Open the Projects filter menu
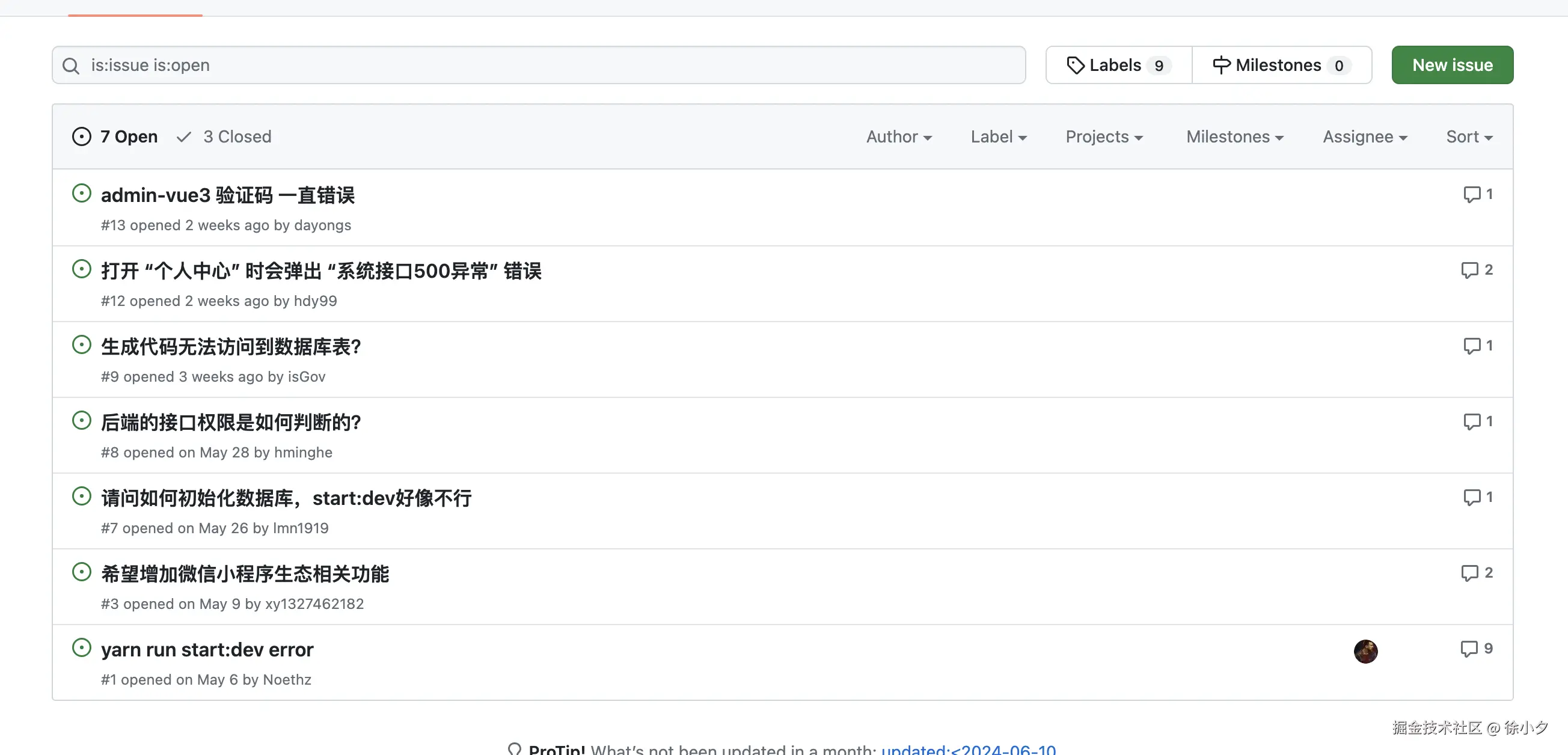 (1104, 137)
